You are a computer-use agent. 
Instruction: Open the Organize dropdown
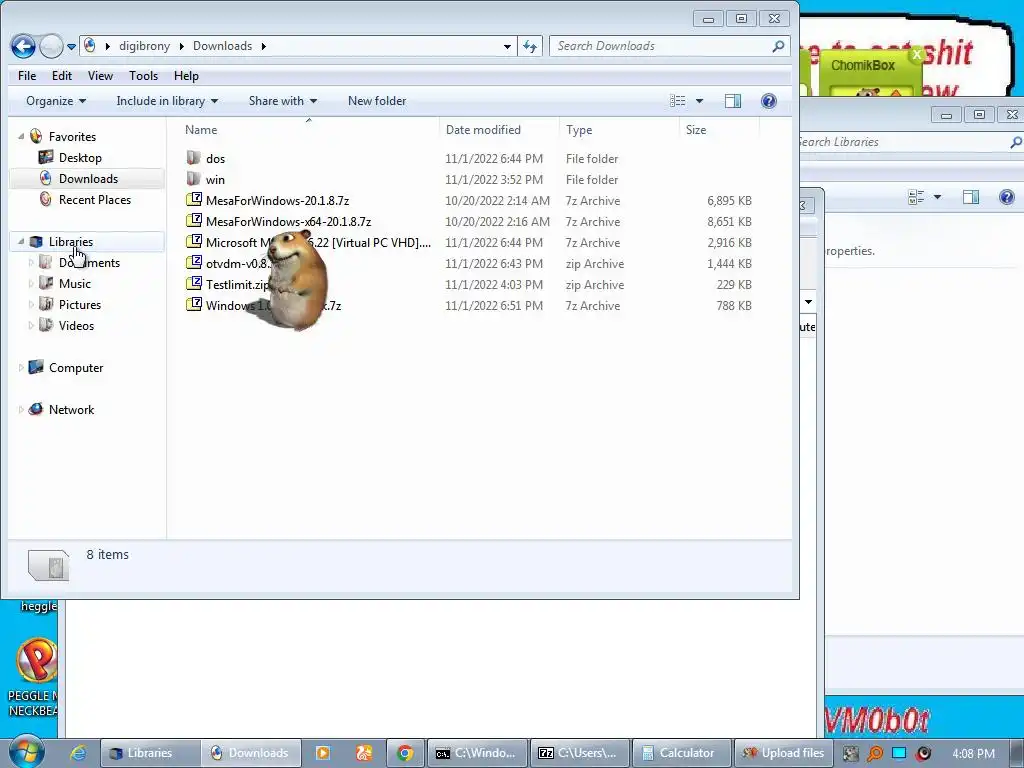point(56,101)
